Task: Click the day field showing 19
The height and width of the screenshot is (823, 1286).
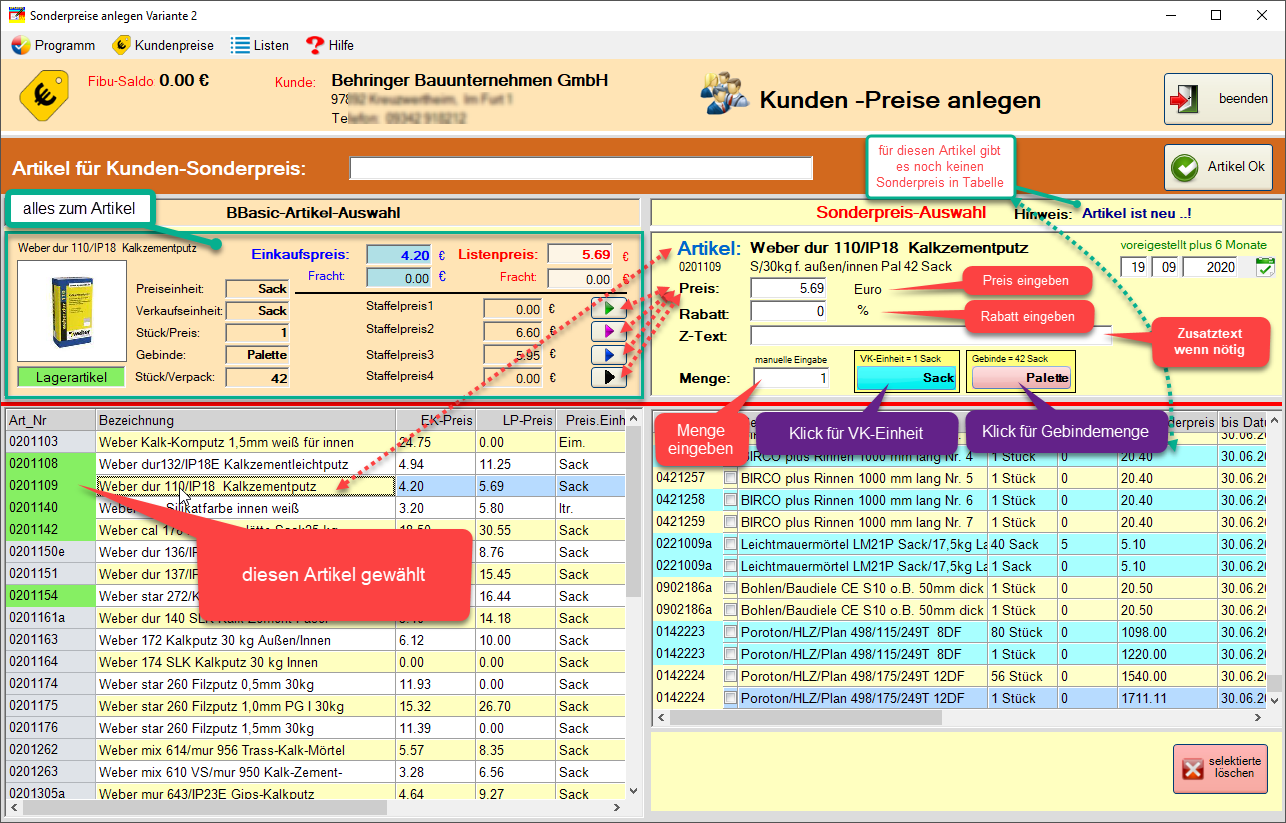Action: 1134,267
